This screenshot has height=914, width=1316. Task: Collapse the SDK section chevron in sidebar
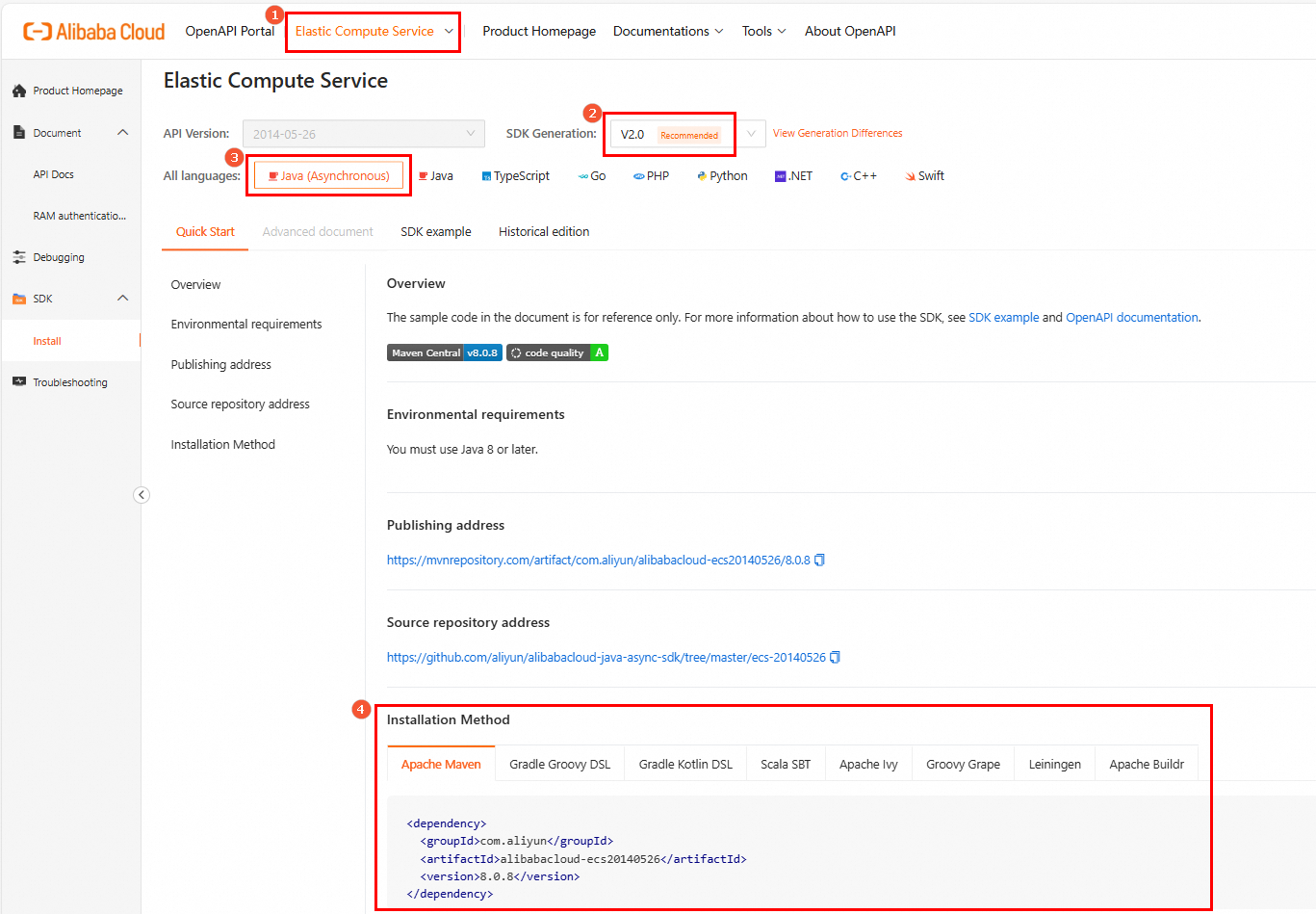tap(122, 299)
